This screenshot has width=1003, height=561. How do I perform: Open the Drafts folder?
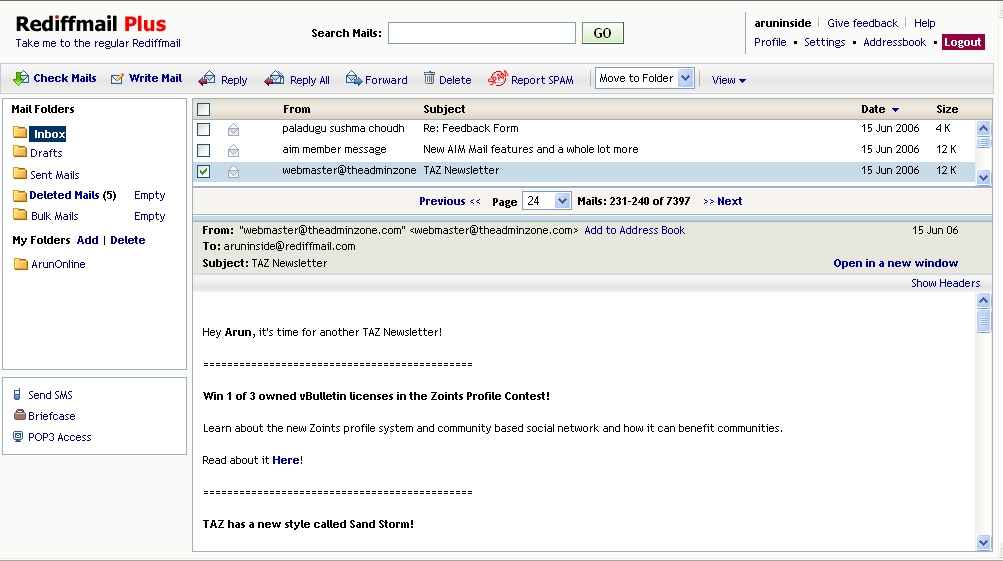tap(46, 153)
